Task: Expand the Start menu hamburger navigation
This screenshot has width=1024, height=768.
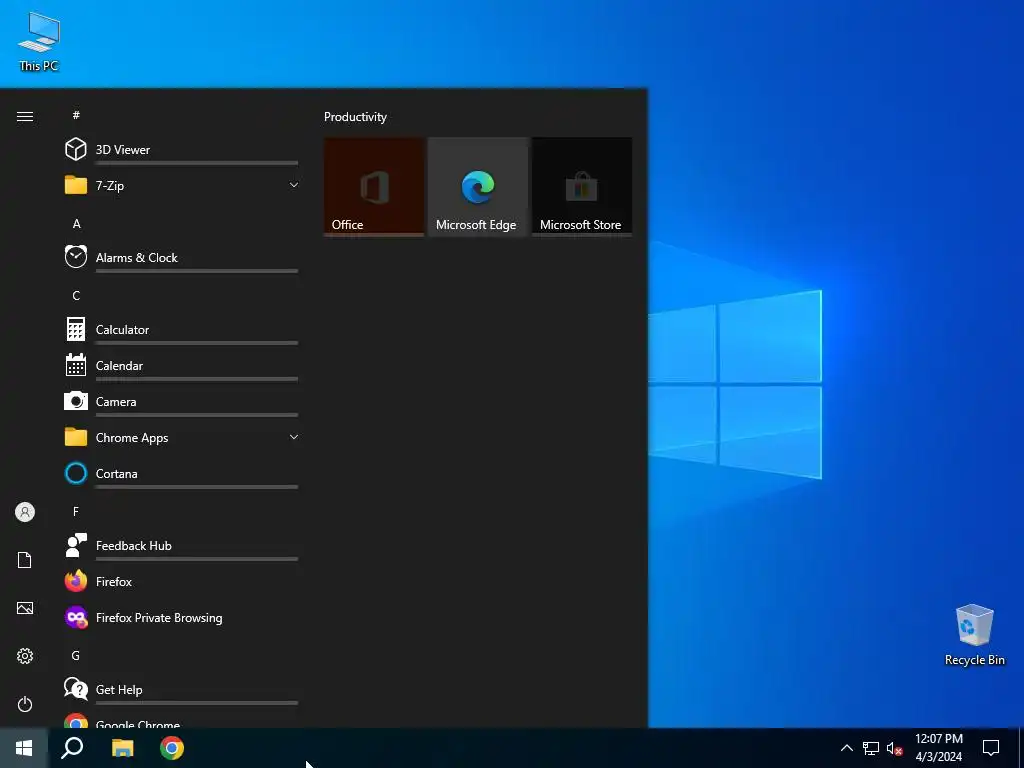Action: tap(25, 116)
